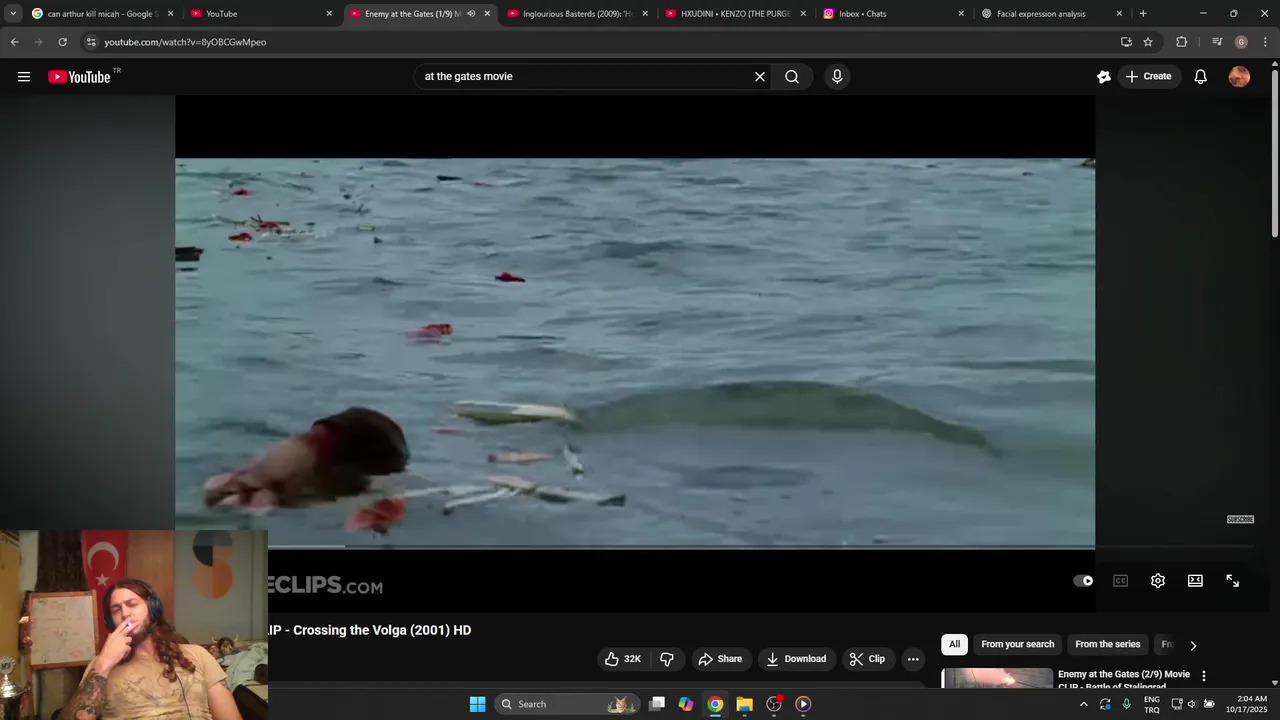This screenshot has width=1280, height=720.
Task: Click the taskbar Search box
Action: click(568, 704)
